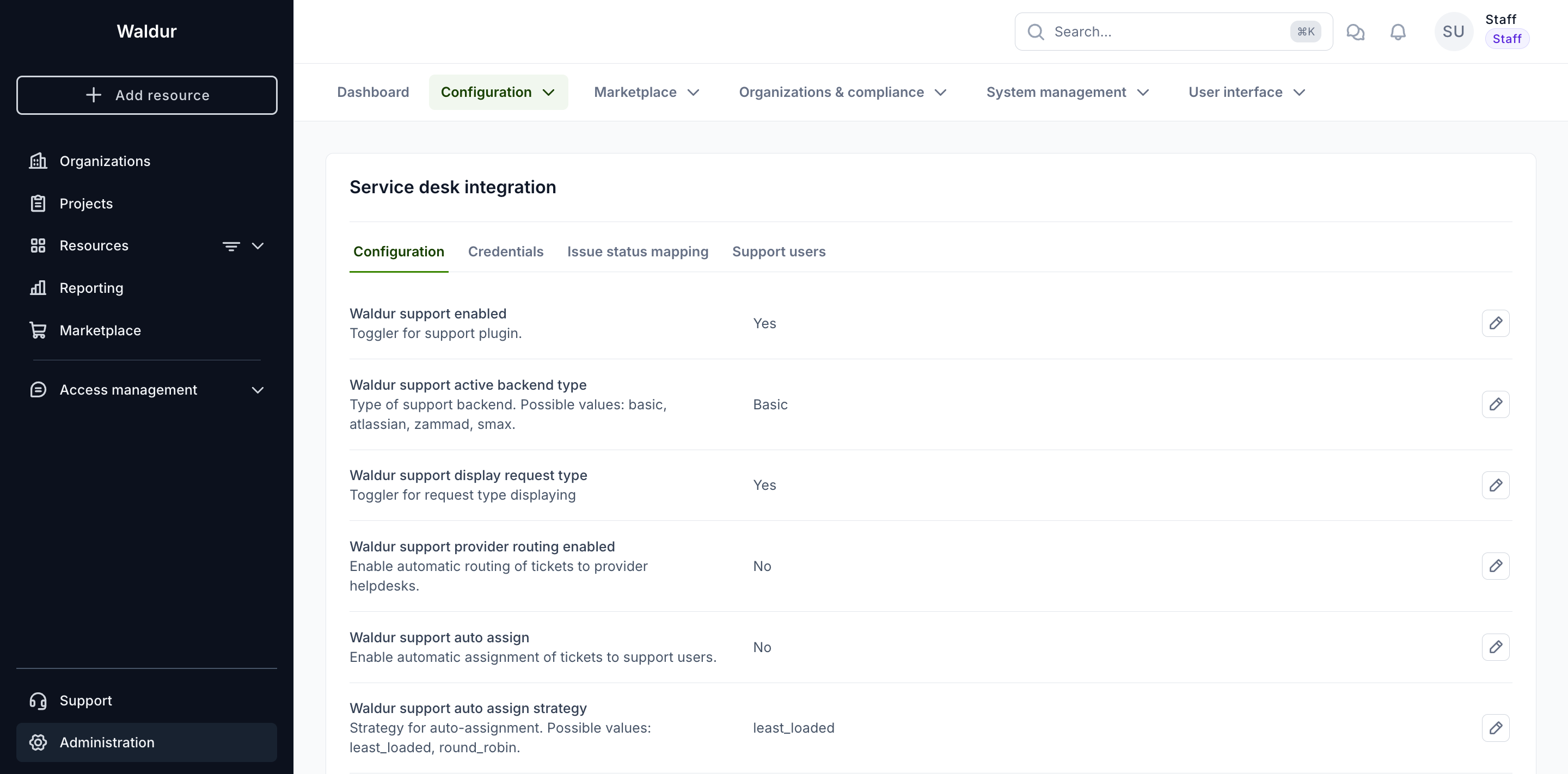Open the chat messages icon
1568x774 pixels.
pos(1355,32)
